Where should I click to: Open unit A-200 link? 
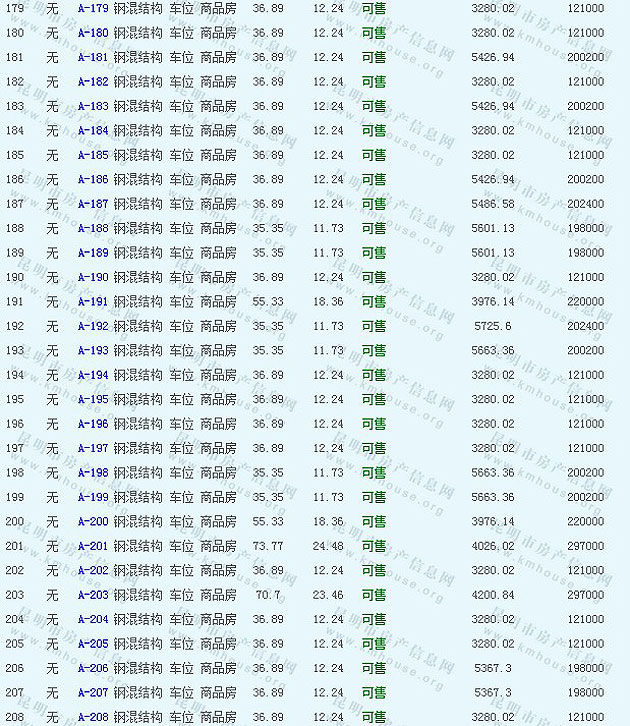[93, 521]
